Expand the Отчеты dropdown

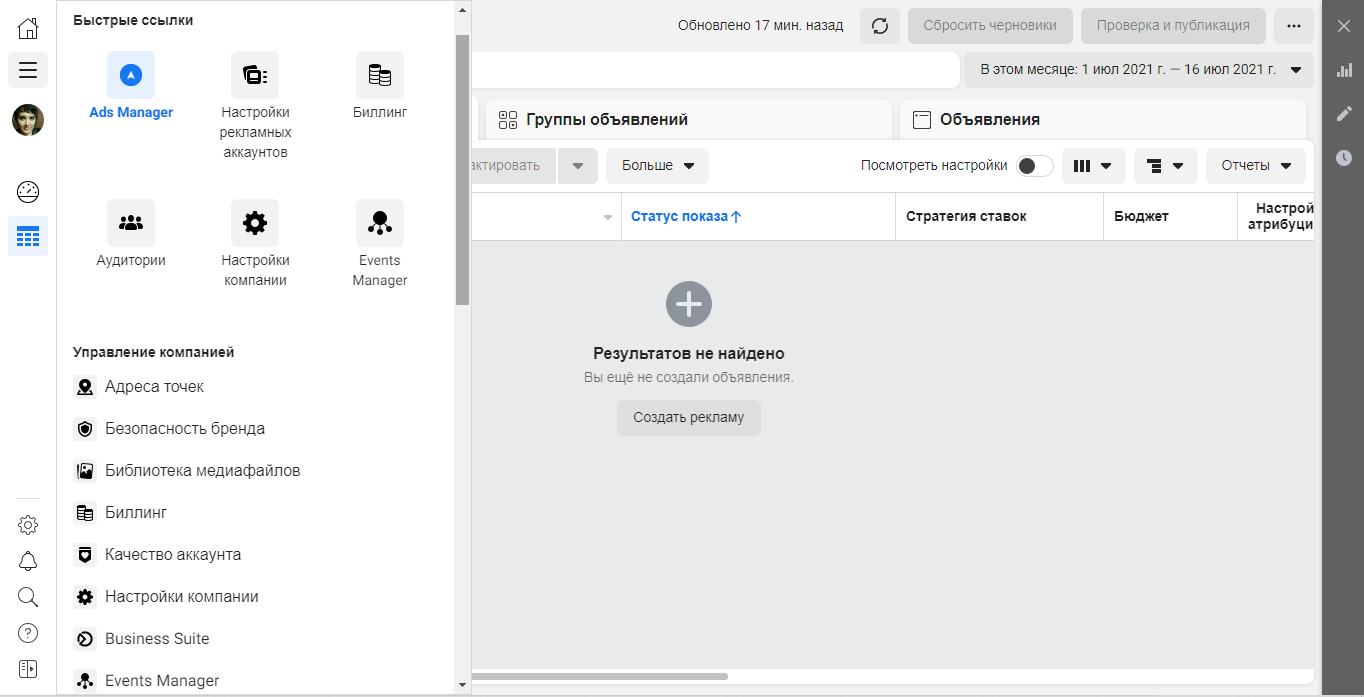click(x=1256, y=166)
